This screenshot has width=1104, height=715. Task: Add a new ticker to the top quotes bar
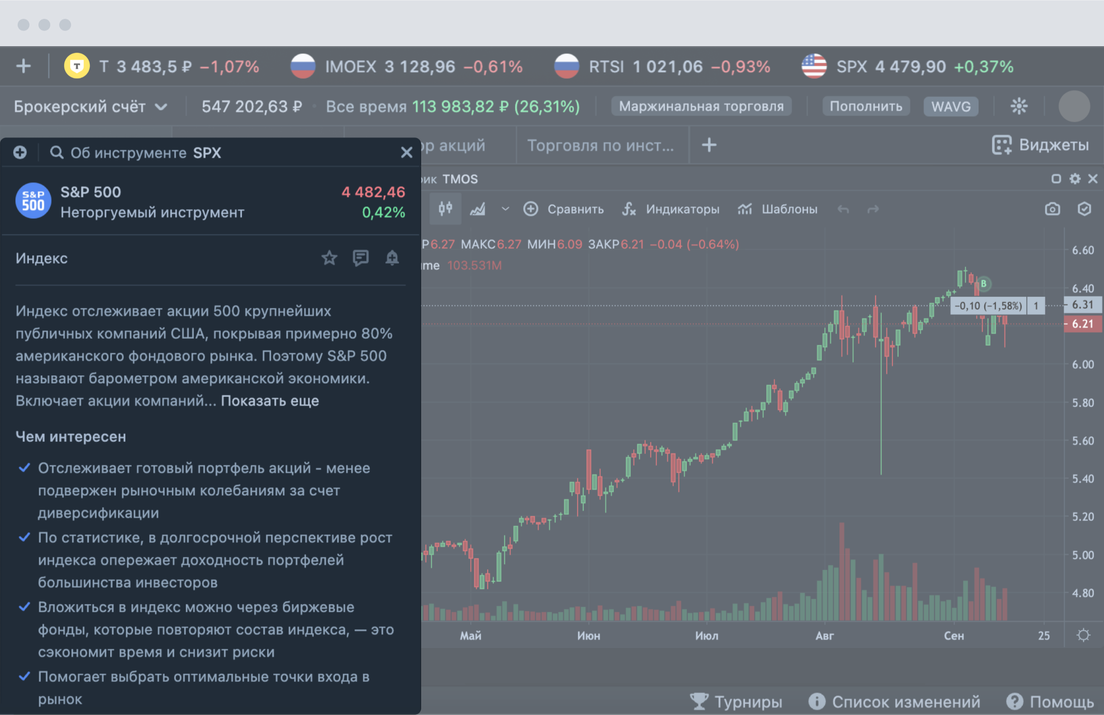(x=23, y=66)
